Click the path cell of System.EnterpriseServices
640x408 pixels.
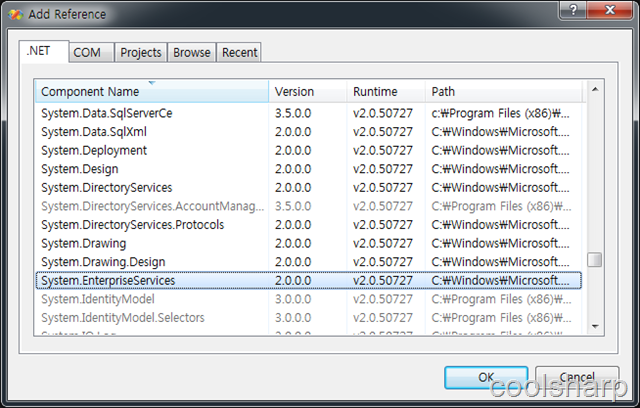(x=500, y=280)
